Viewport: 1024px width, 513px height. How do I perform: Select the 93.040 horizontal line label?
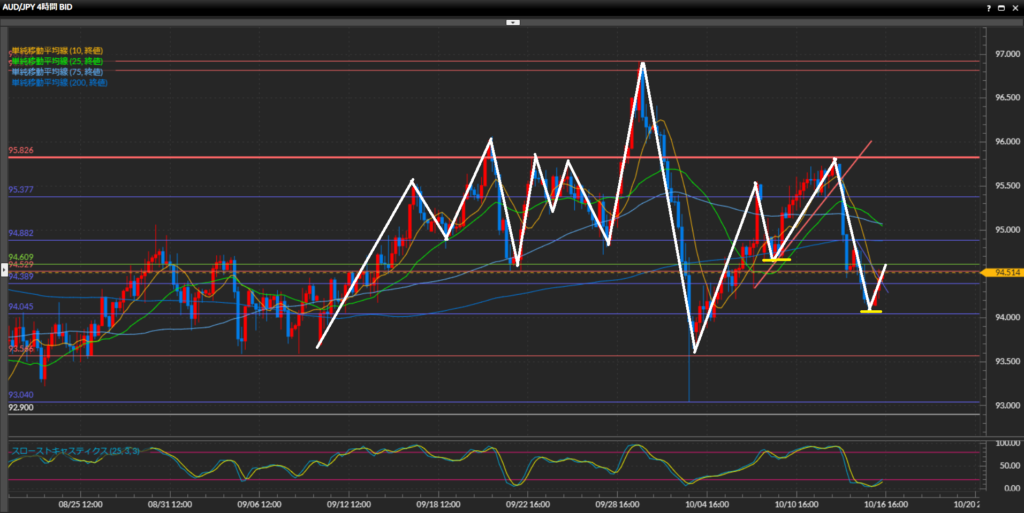coord(21,395)
